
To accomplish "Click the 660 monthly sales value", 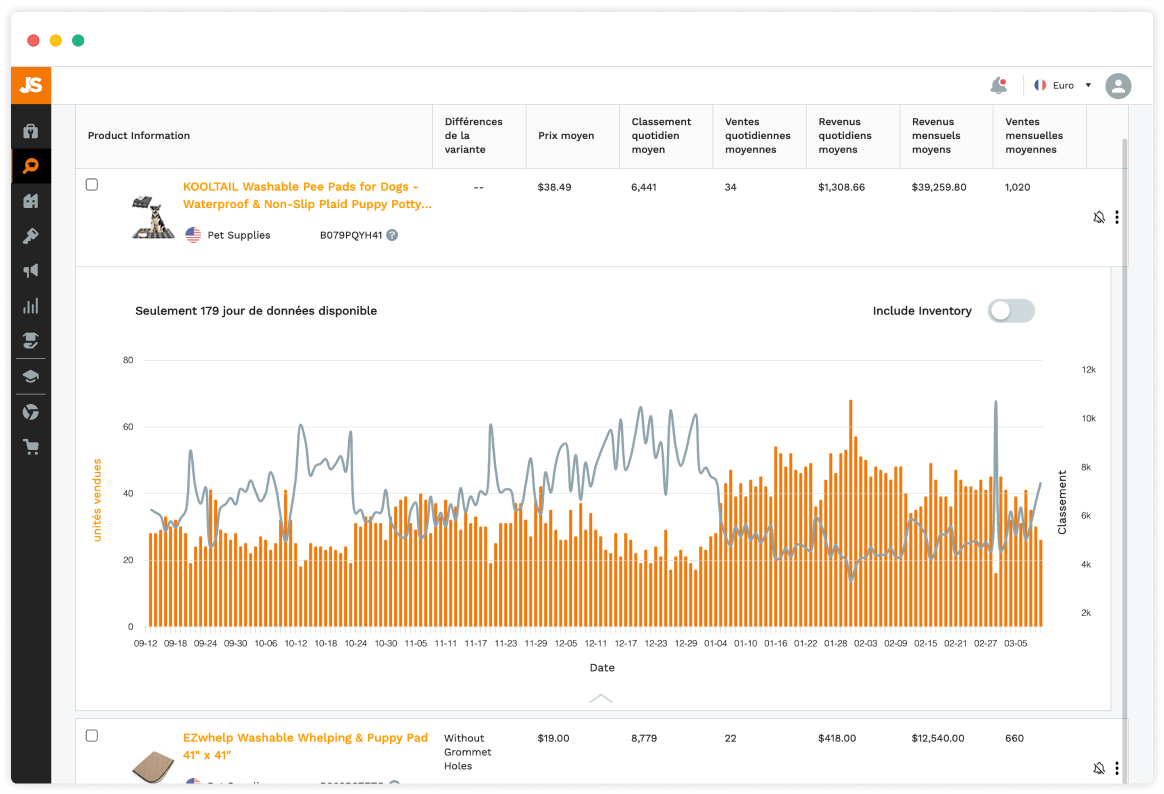I will [x=1014, y=738].
